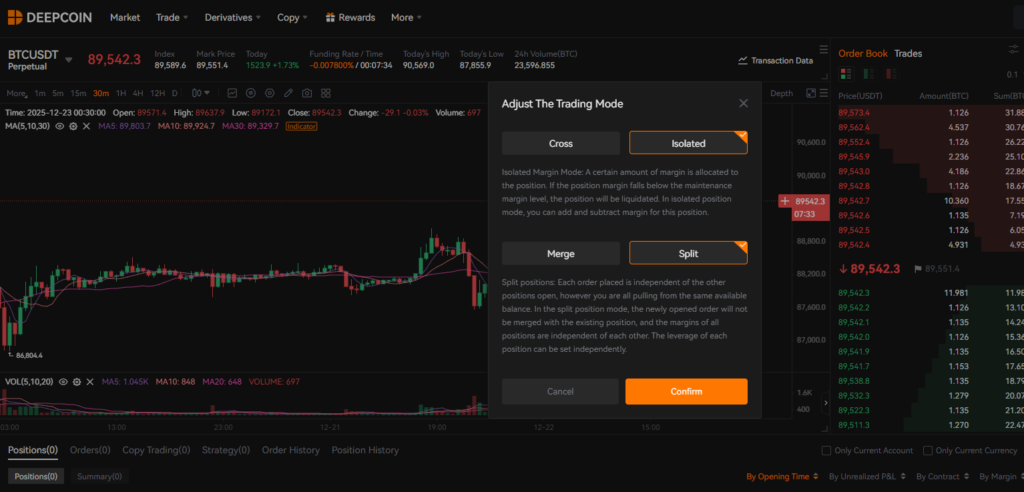Open hamburger menu beside Depth
Screen dimensions: 1024x492
pyautogui.click(x=824, y=93)
